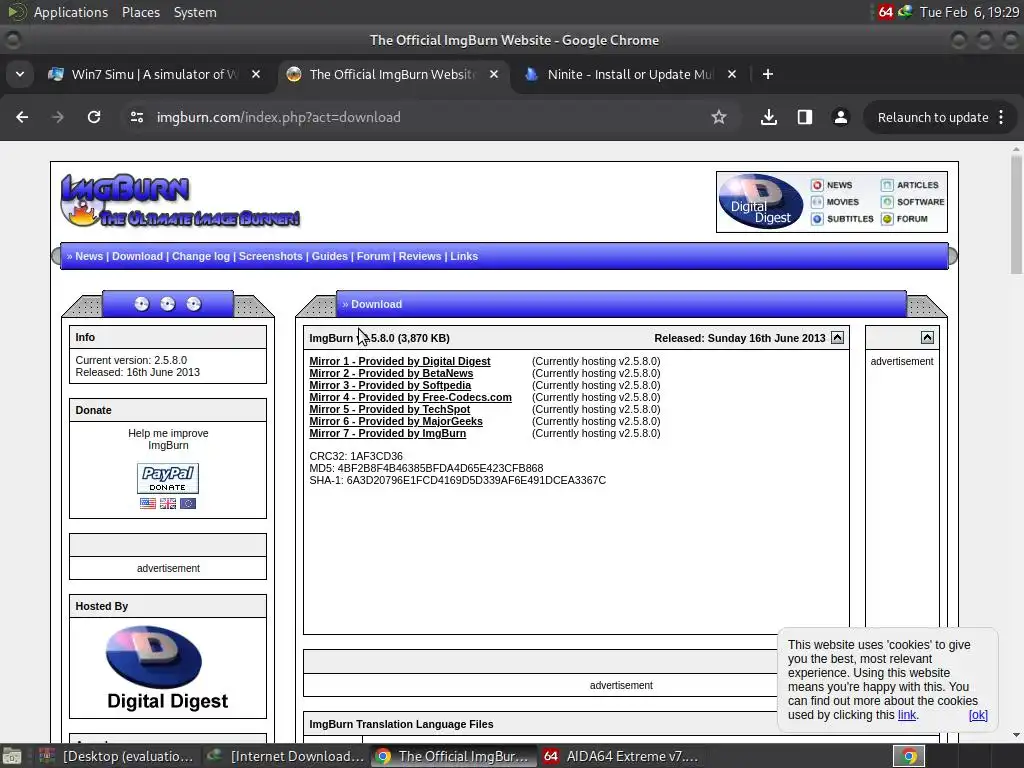
Task: Go forward in browser history
Action: coord(58,117)
